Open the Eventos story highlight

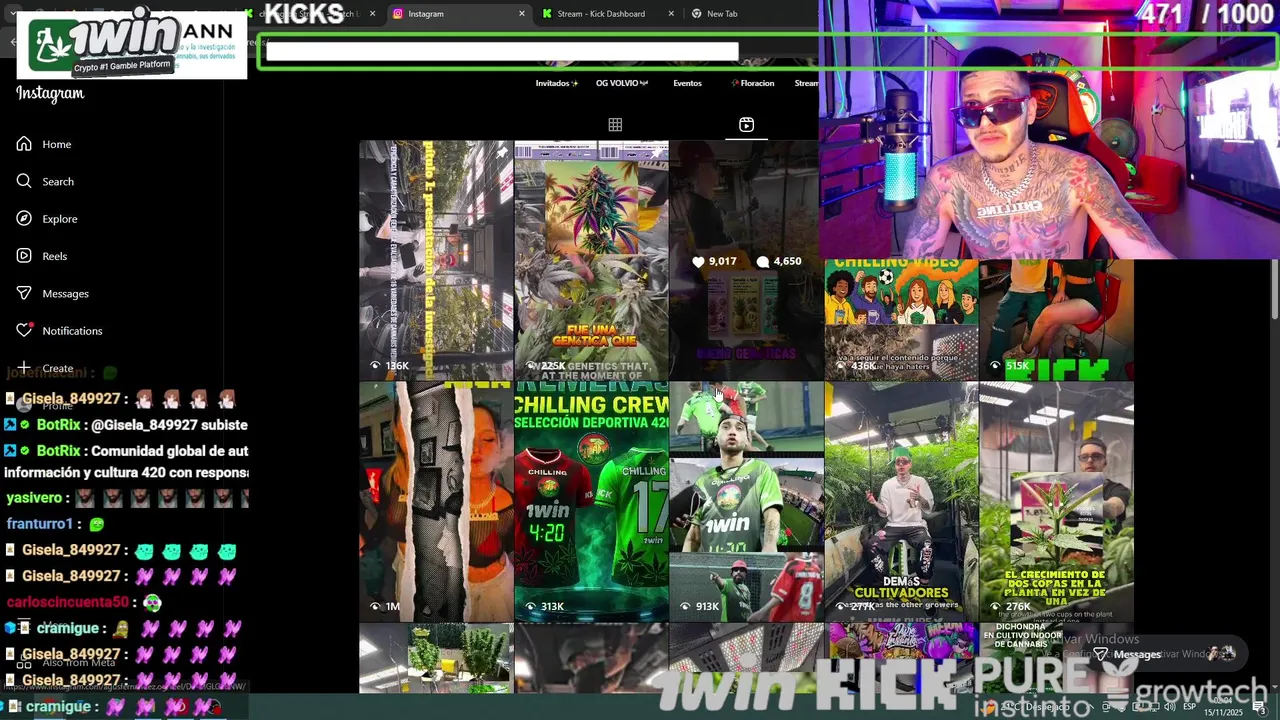point(687,83)
